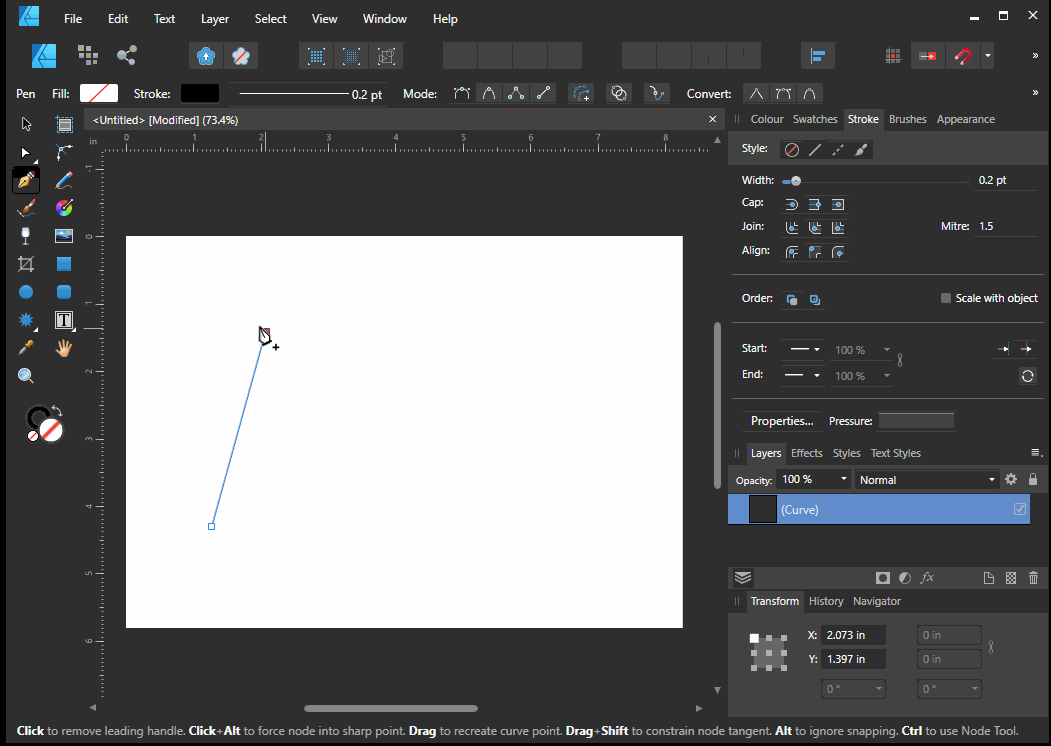The height and width of the screenshot is (746, 1051).
Task: Select the Ellipse tool
Action: click(25, 291)
